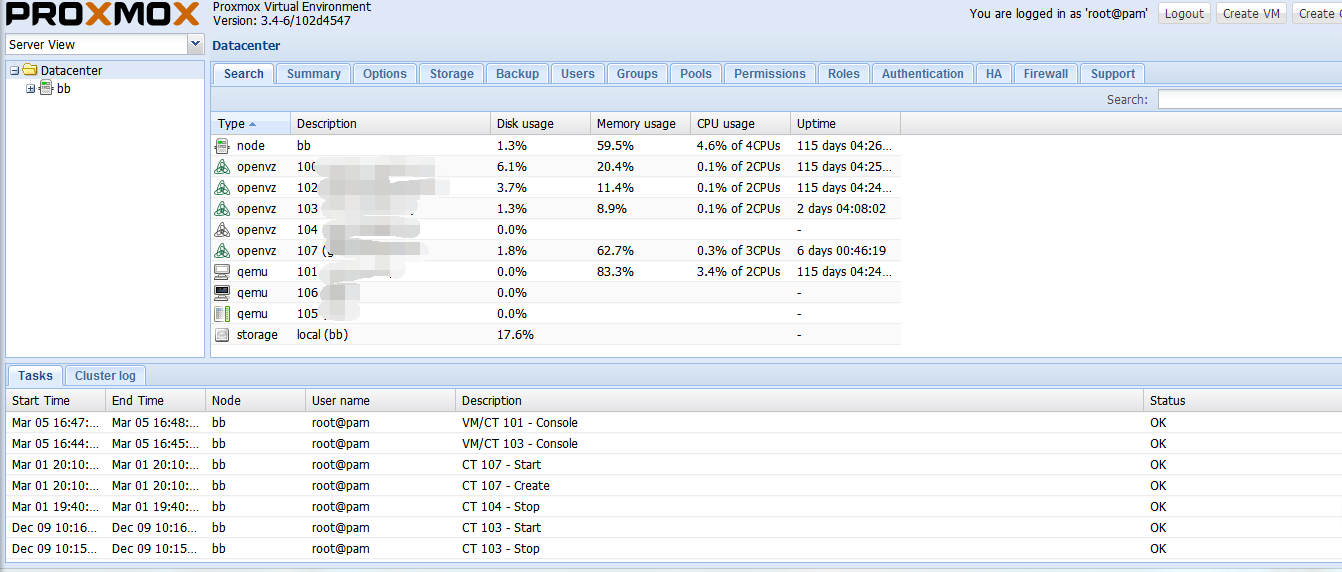Click the Create VM button

pos(1251,14)
